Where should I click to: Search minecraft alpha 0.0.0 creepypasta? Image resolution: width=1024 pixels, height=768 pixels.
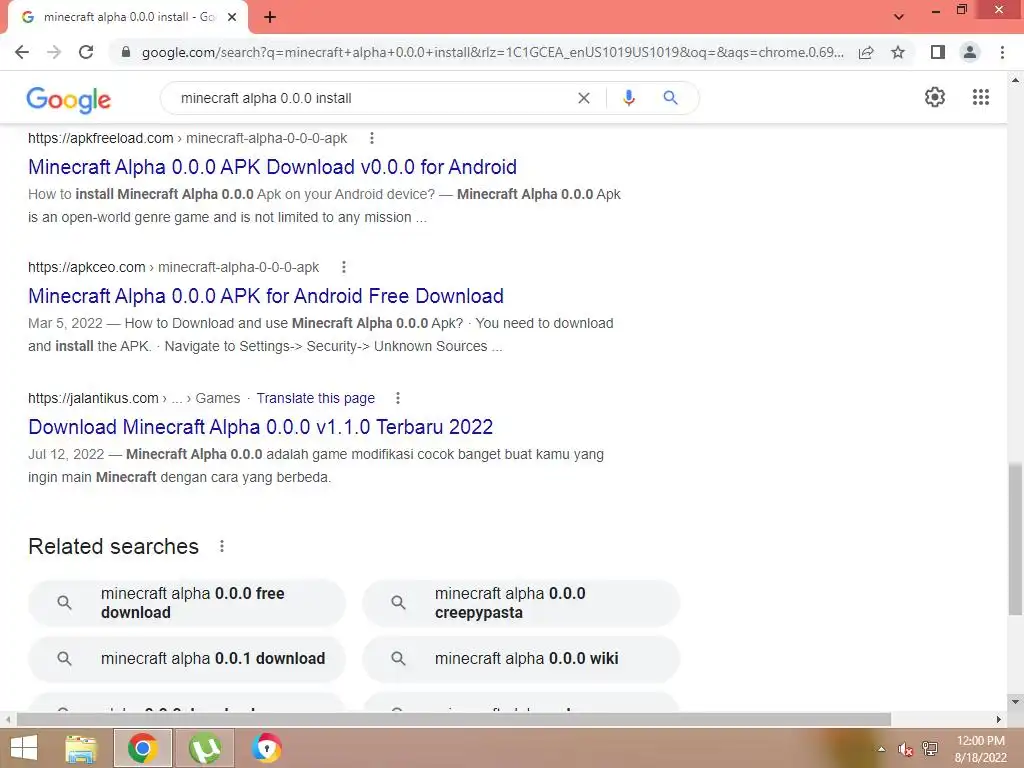click(x=521, y=603)
